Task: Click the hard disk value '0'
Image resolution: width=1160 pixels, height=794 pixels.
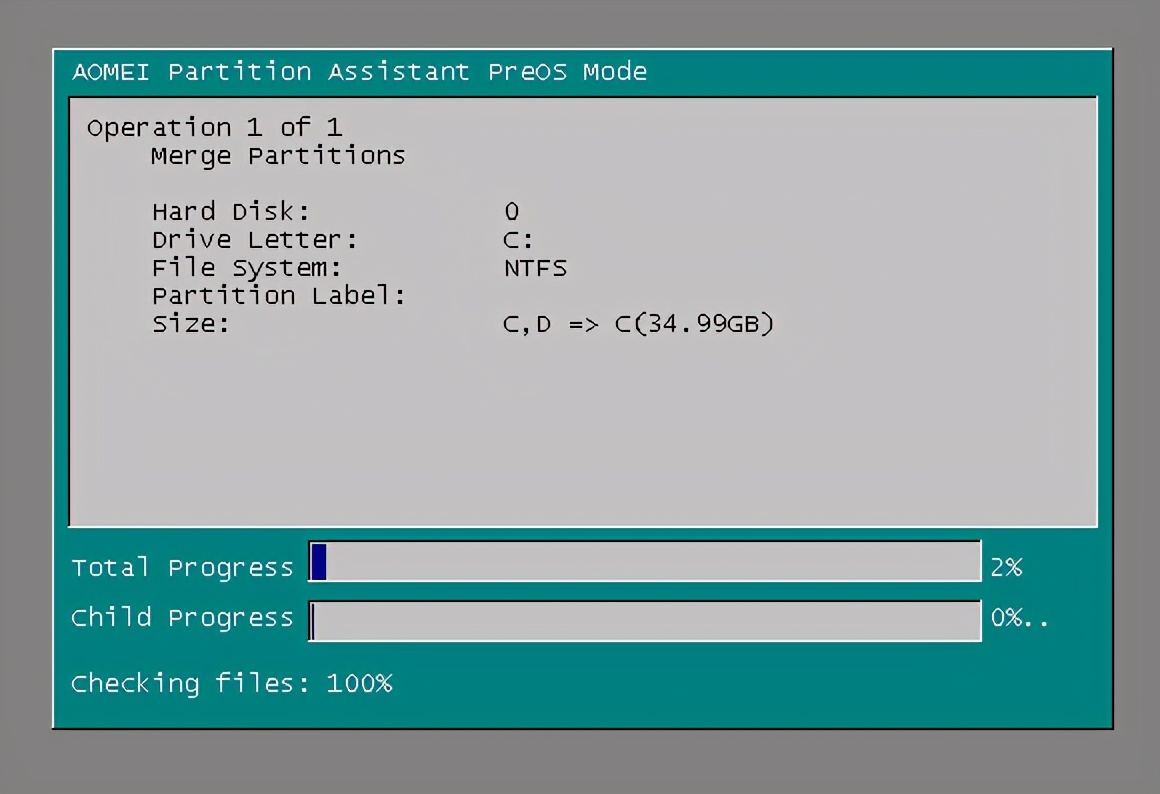Action: [x=512, y=212]
